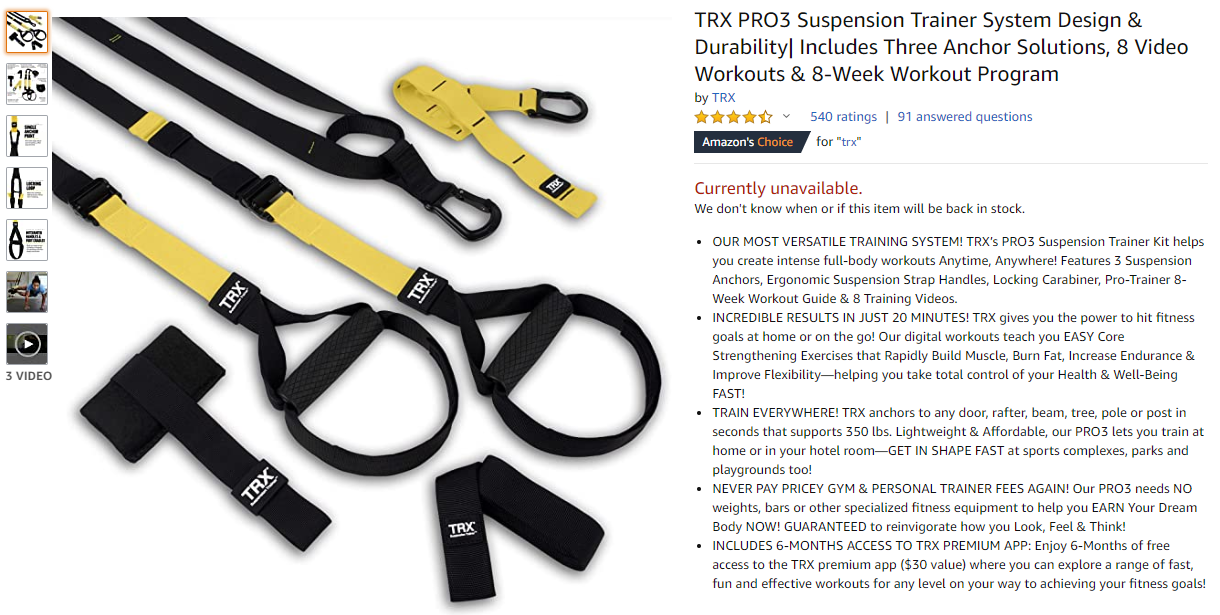Click the Currently unavailable notice

coord(778,188)
